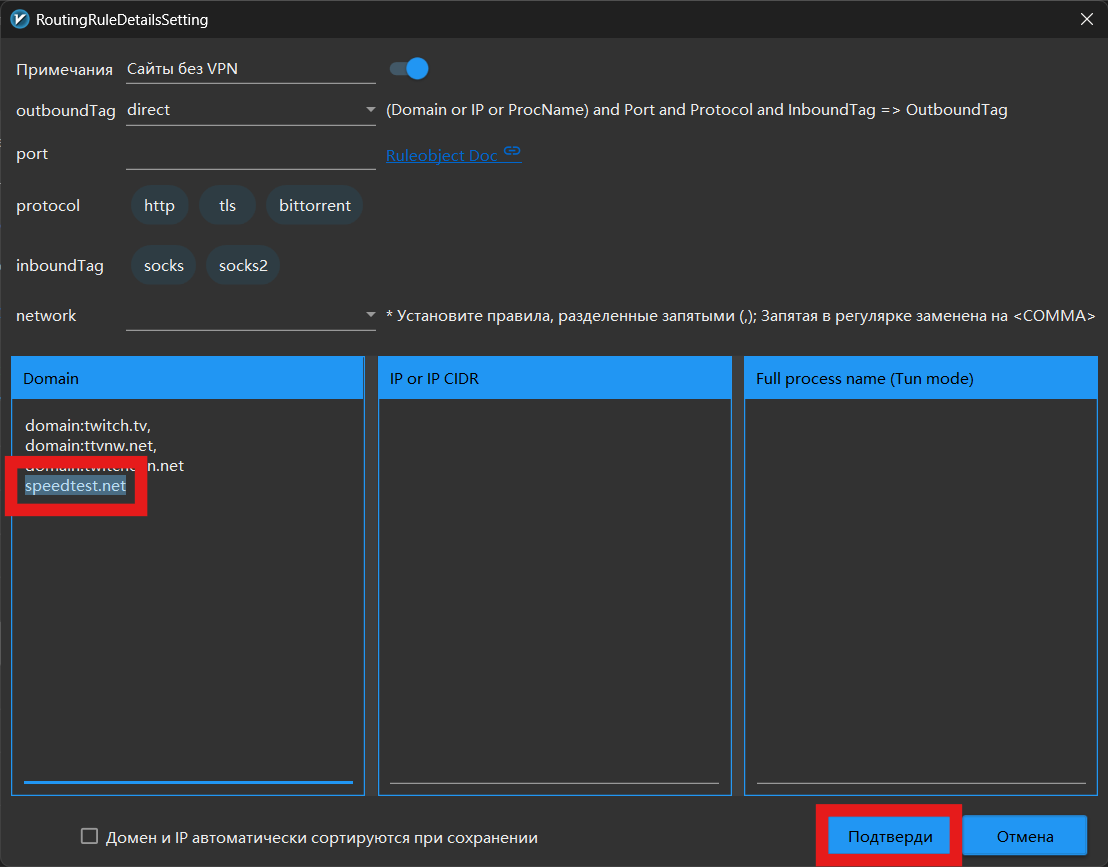This screenshot has height=867, width=1108.
Task: Click the Отмена cancel button
Action: pos(1024,837)
